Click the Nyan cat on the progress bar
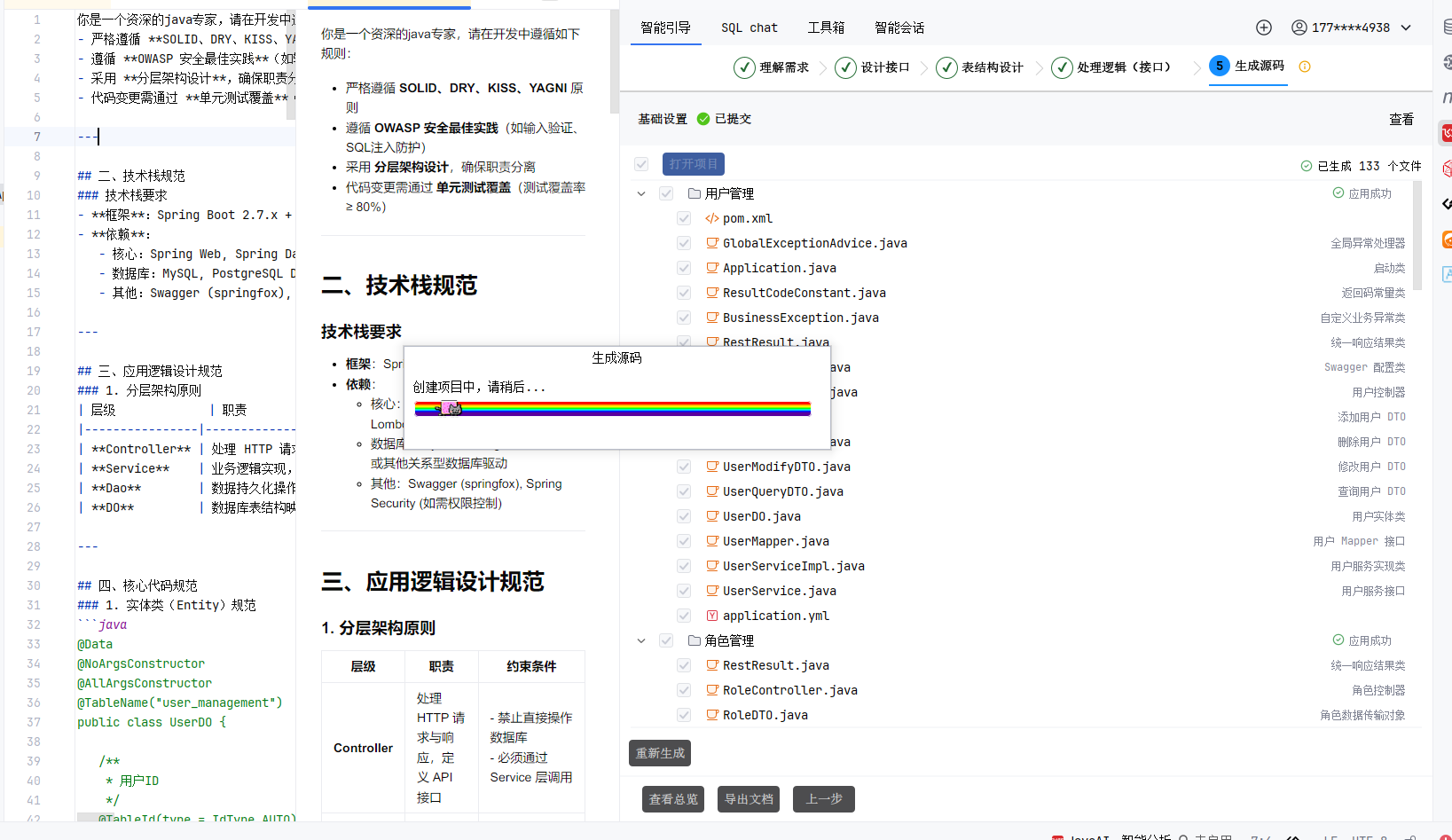Screen dimensions: 1452x840 [451, 409]
